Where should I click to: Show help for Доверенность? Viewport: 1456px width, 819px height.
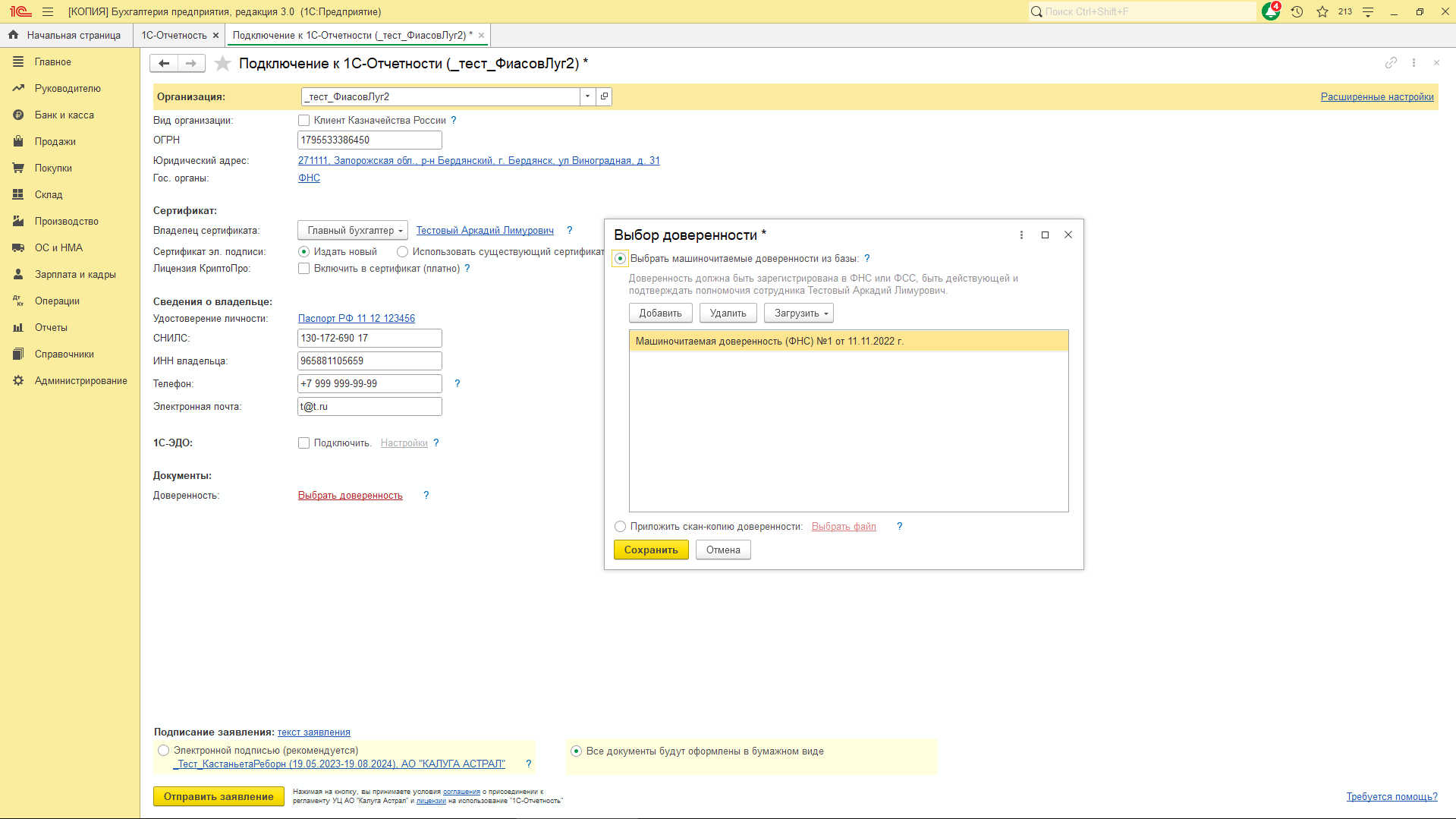(x=426, y=495)
